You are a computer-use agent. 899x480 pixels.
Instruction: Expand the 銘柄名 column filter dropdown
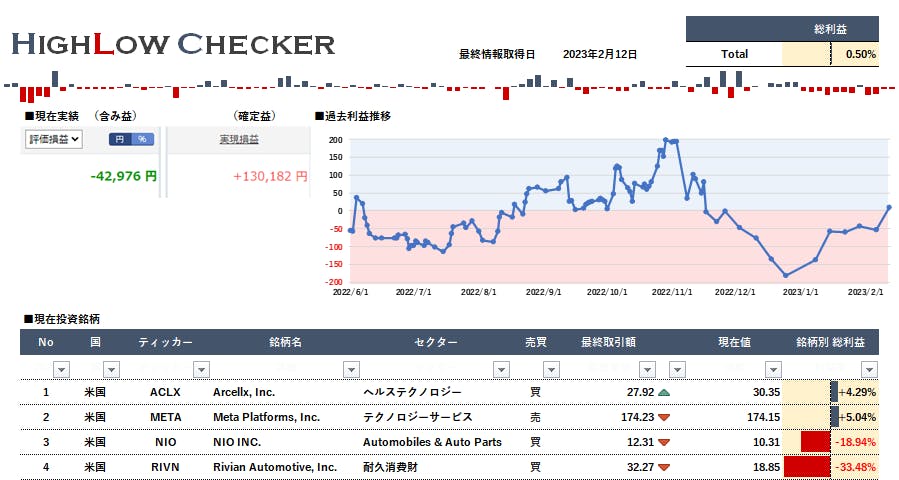[x=350, y=369]
